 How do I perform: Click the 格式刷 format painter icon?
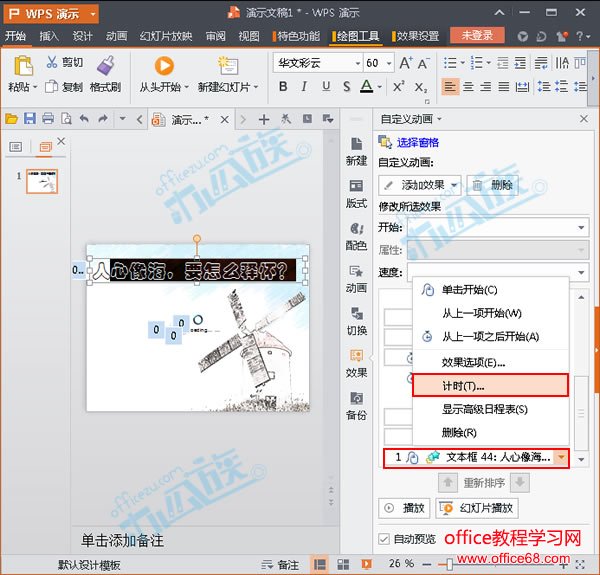point(105,65)
